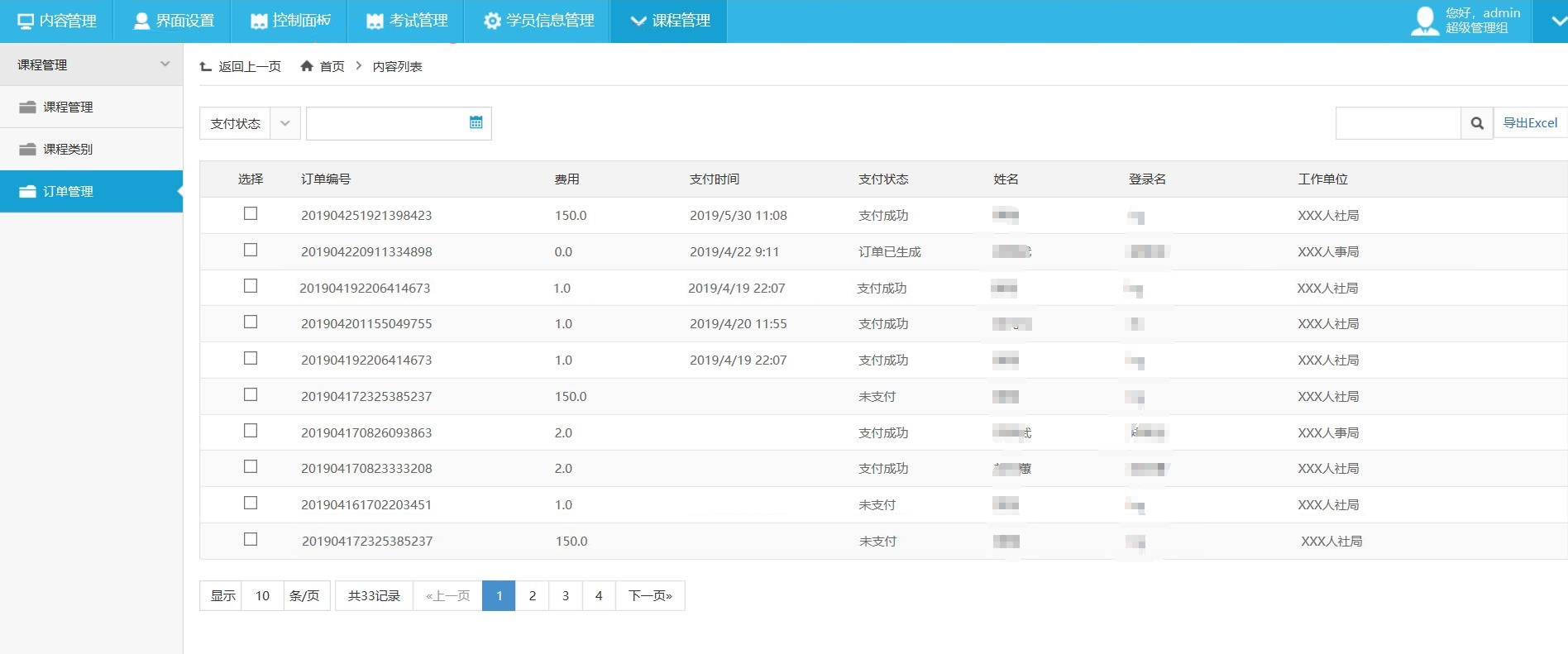Check the box for order 201904251921398423

[251, 214]
